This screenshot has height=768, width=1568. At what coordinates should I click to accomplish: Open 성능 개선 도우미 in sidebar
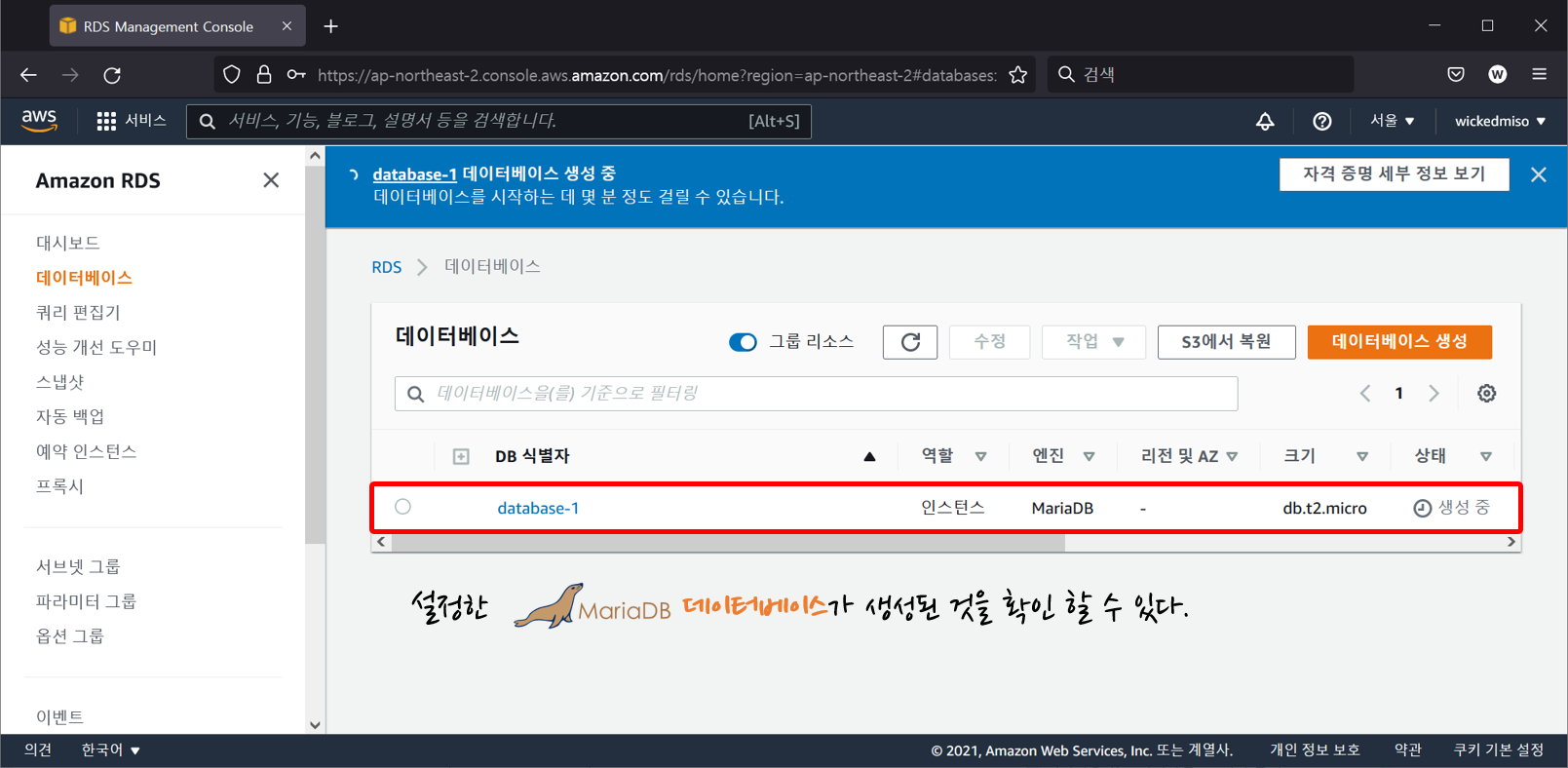tap(96, 347)
